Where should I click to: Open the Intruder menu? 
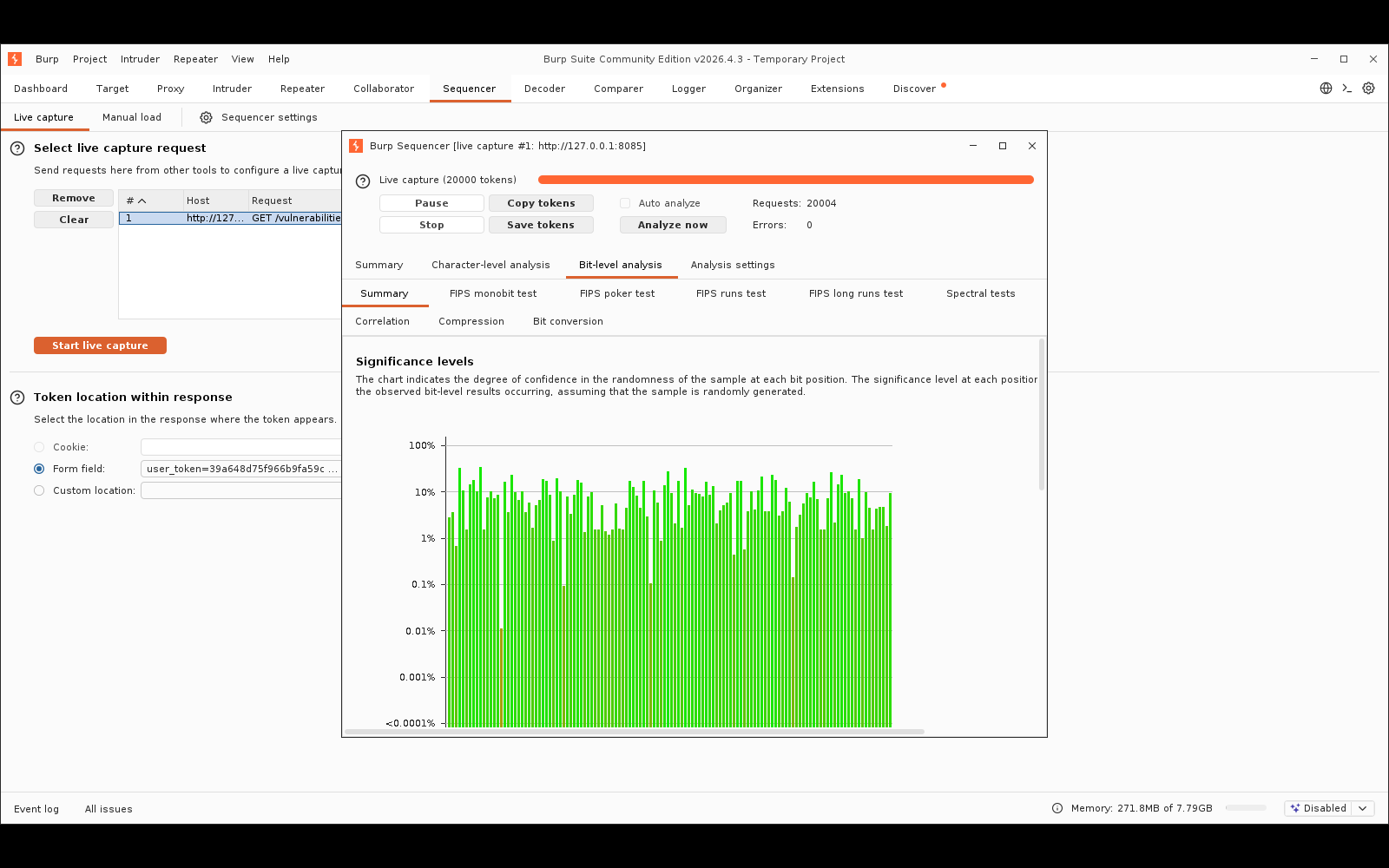(140, 59)
